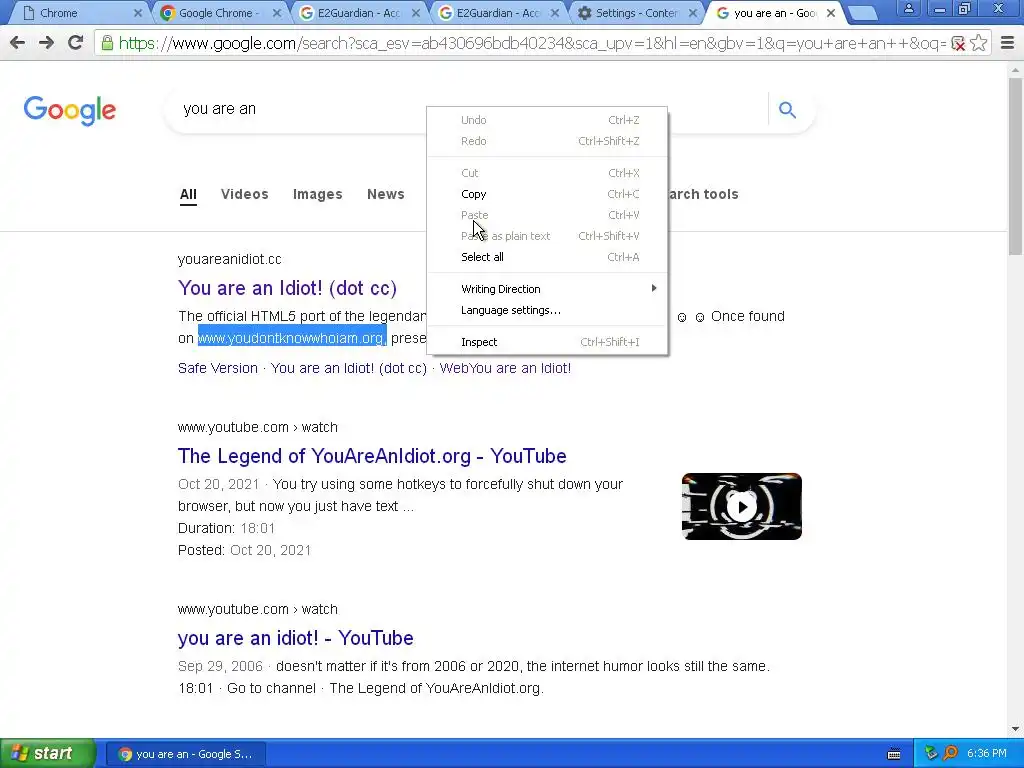
Task: Close the 'Chrome' tab
Action: [x=138, y=13]
